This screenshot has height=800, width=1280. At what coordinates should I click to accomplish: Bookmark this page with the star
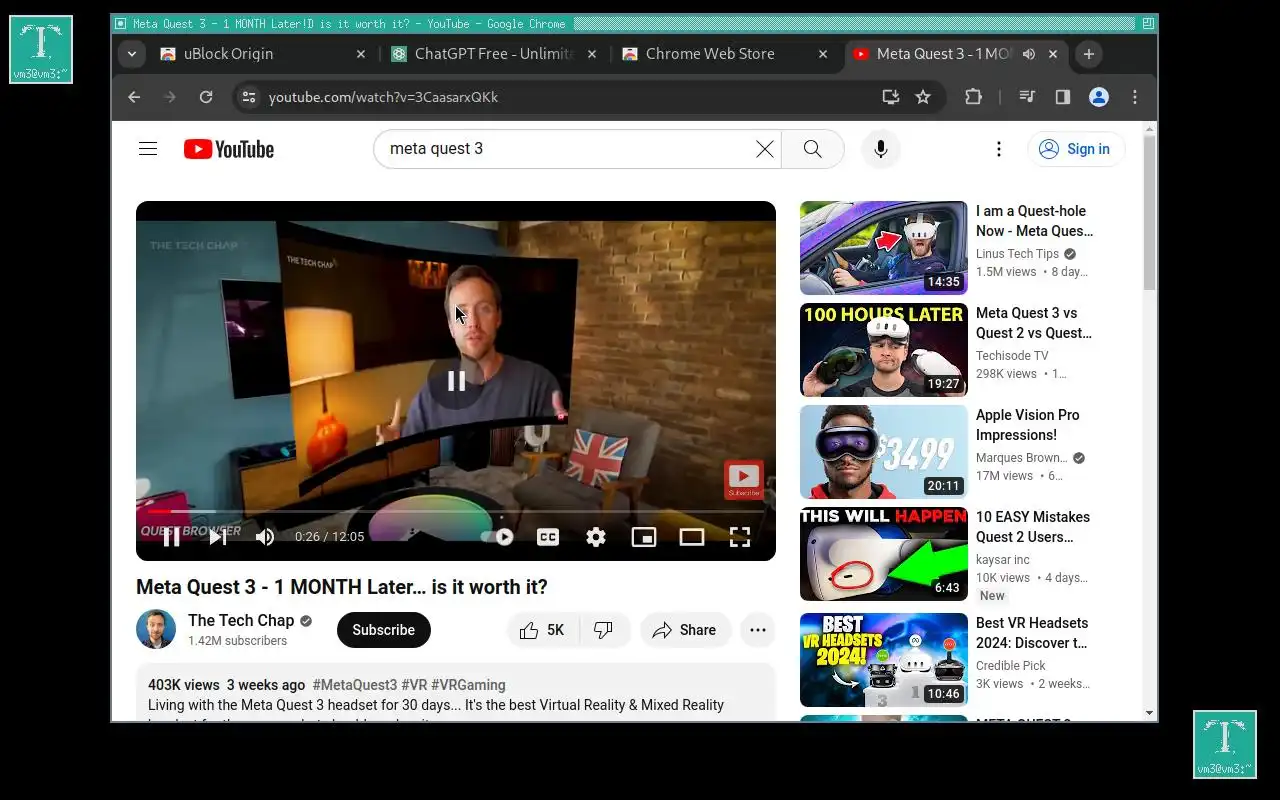click(923, 97)
